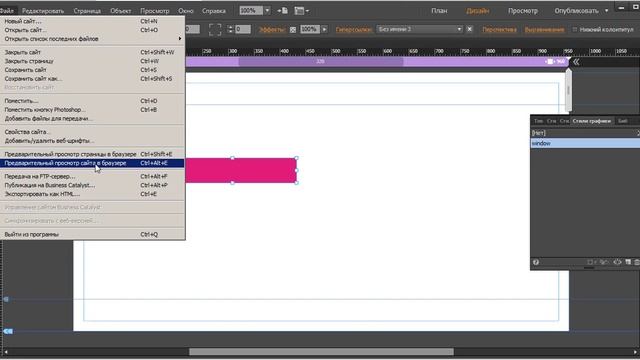640x360 pixels.
Task: Open the Редактировать menu
Action: 43,11
